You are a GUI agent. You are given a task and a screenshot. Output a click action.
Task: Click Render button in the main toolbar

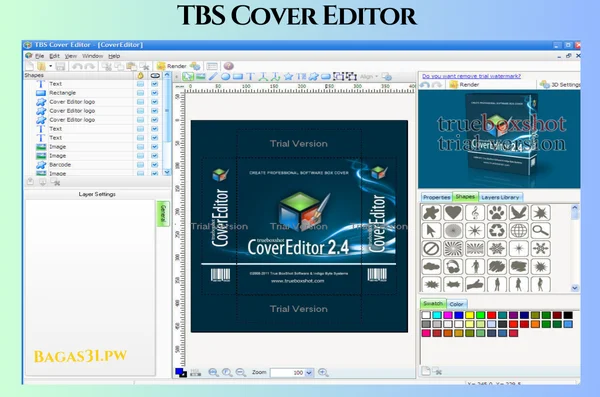[x=172, y=66]
